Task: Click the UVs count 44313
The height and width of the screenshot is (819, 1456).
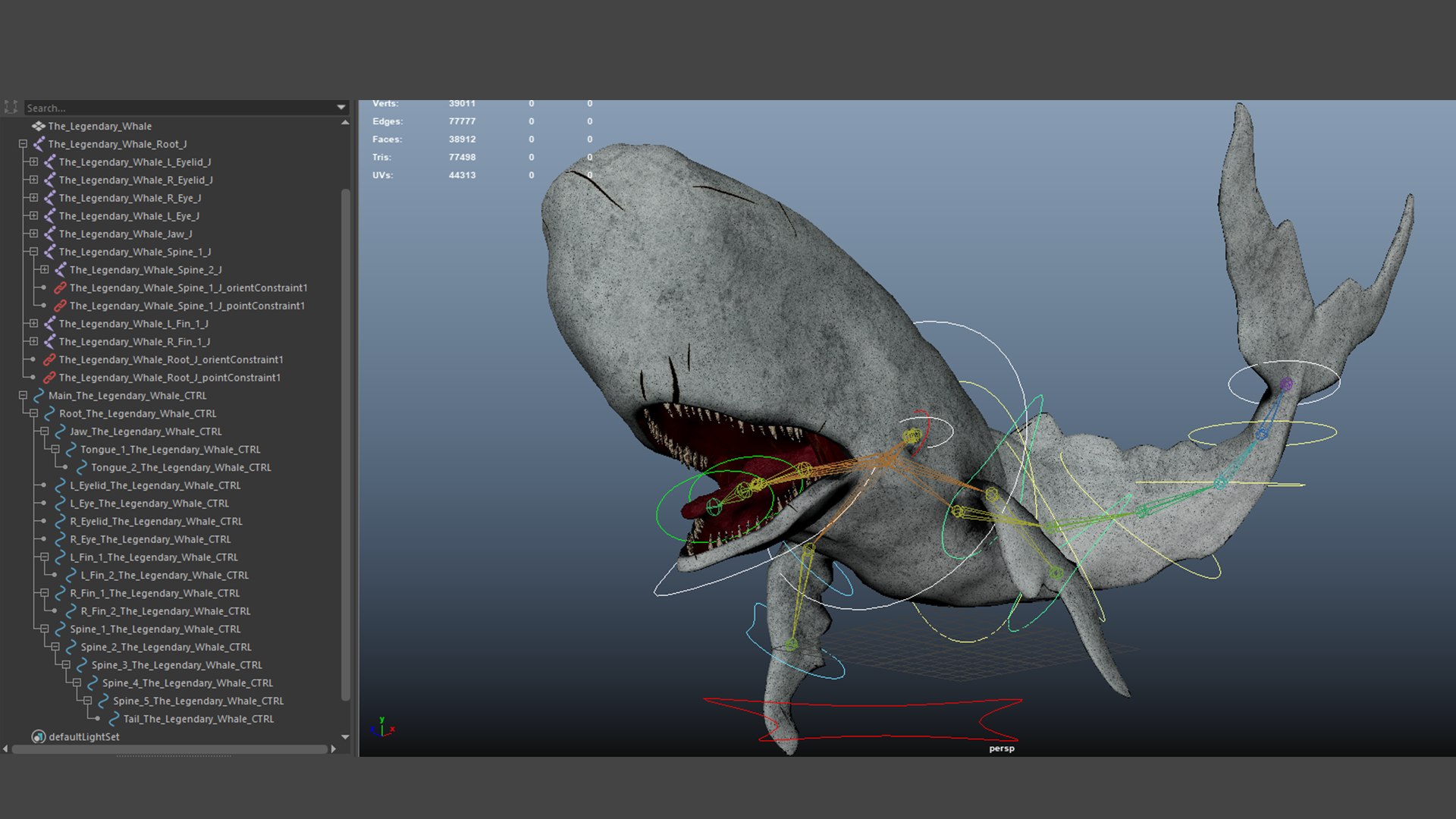Action: point(462,175)
